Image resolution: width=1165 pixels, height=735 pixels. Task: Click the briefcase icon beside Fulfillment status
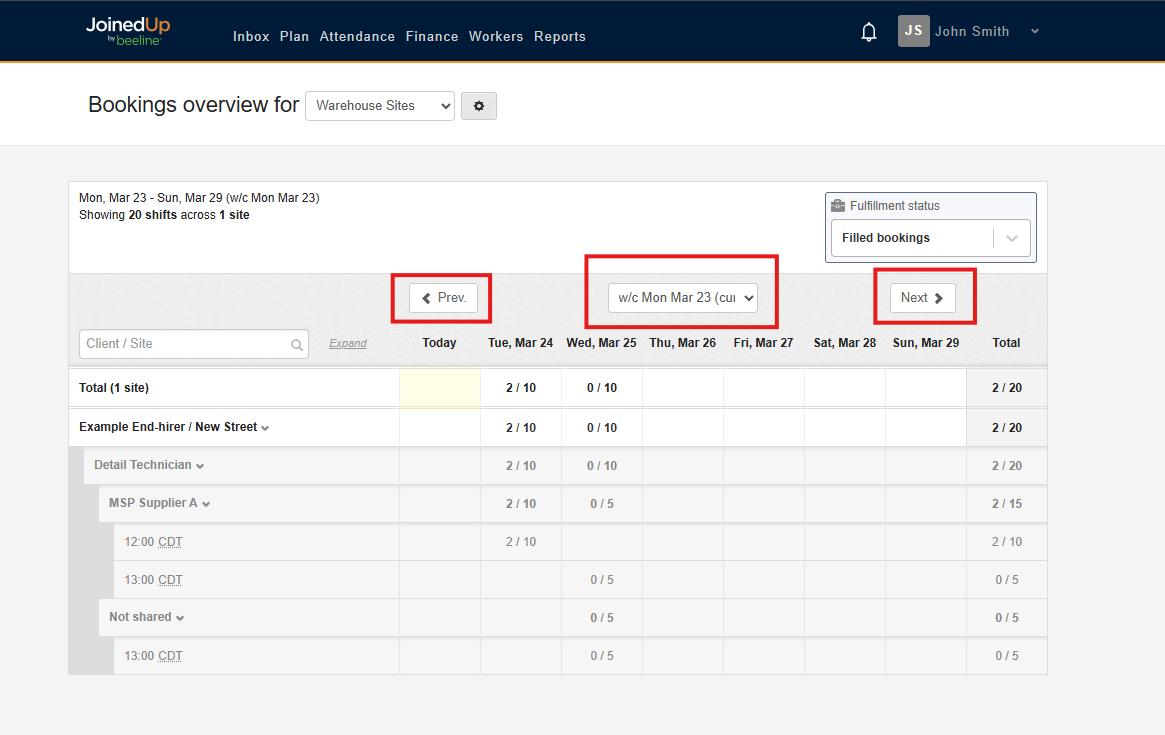pos(838,206)
